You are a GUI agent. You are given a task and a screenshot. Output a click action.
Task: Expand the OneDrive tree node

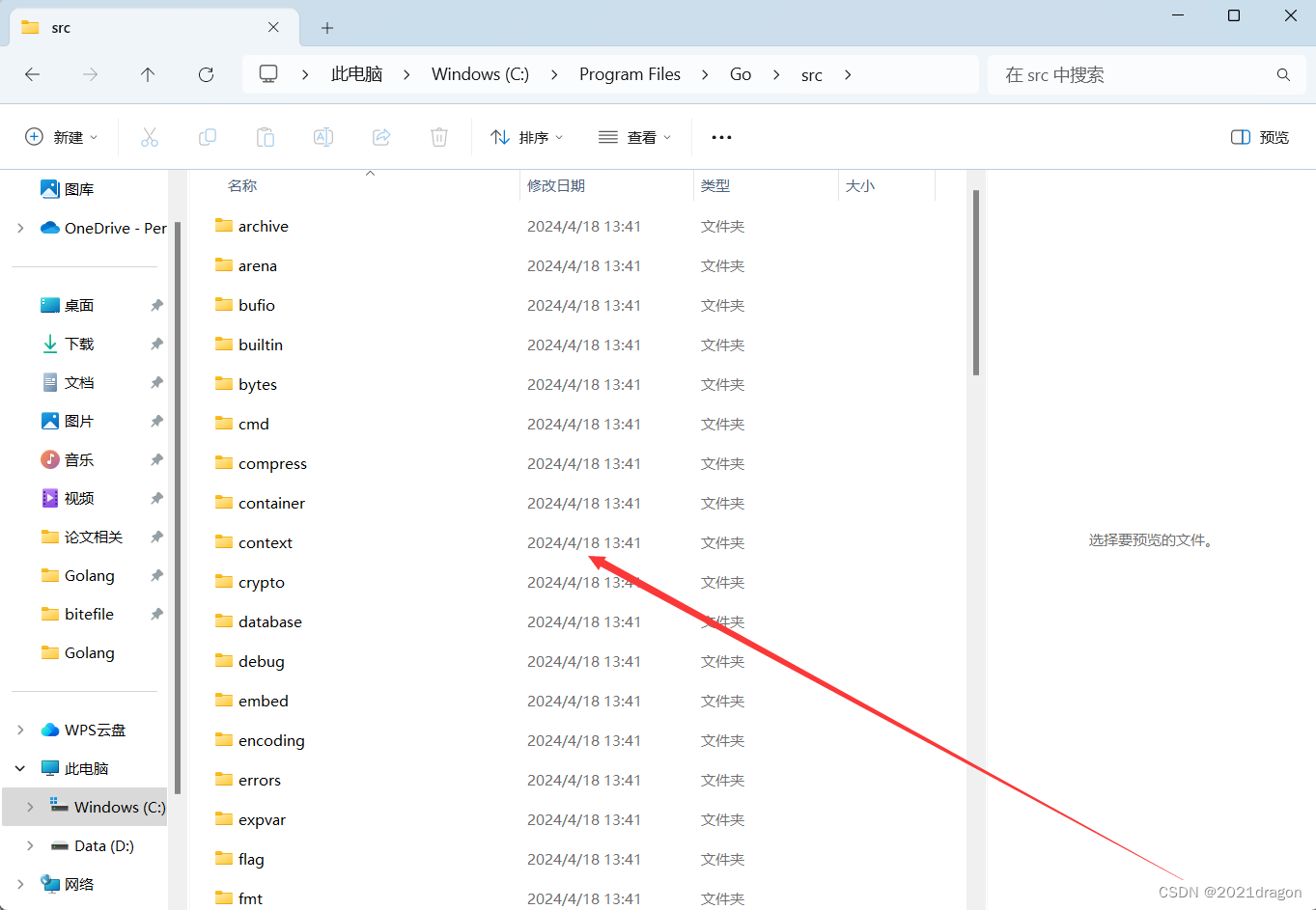[20, 228]
